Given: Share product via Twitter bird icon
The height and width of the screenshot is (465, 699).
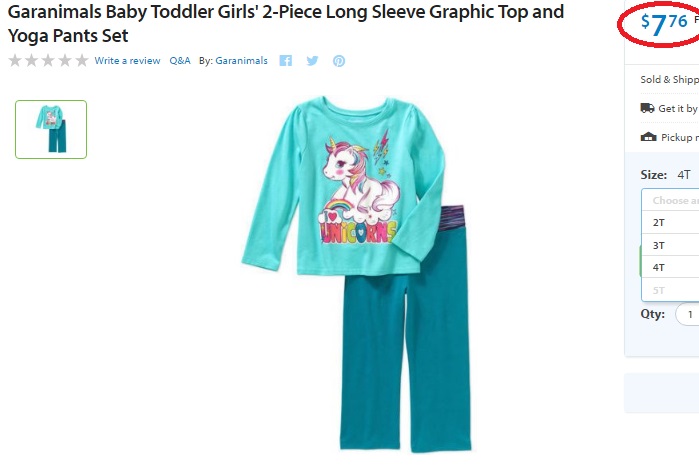Looking at the screenshot, I should coord(312,61).
